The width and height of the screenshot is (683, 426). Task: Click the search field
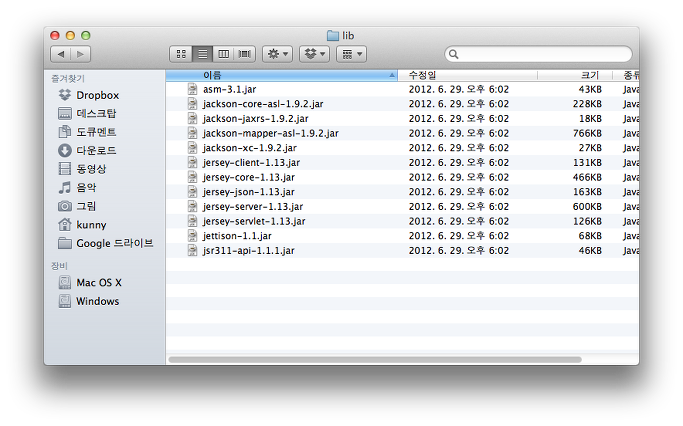[x=538, y=54]
